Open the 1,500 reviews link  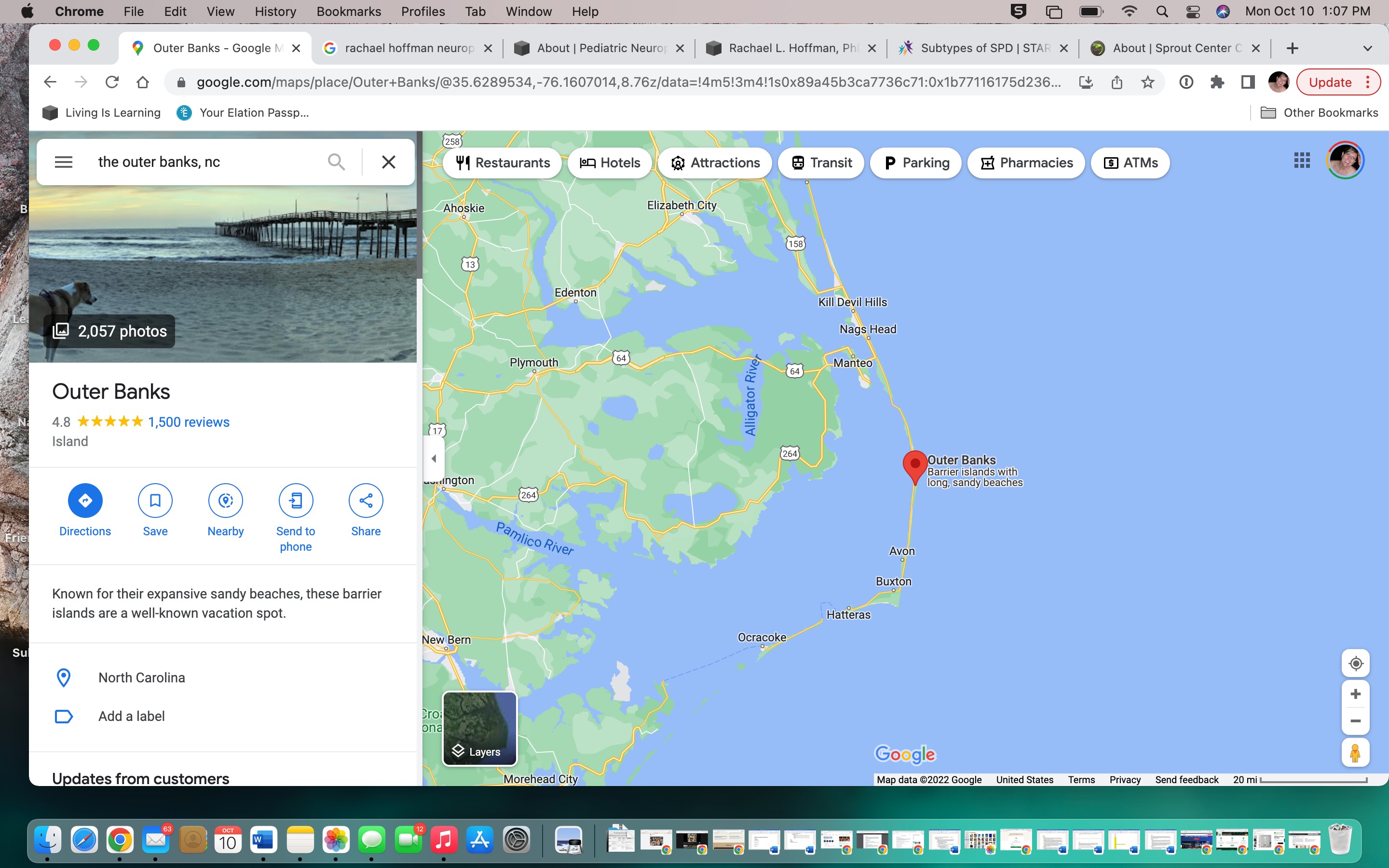tap(188, 422)
